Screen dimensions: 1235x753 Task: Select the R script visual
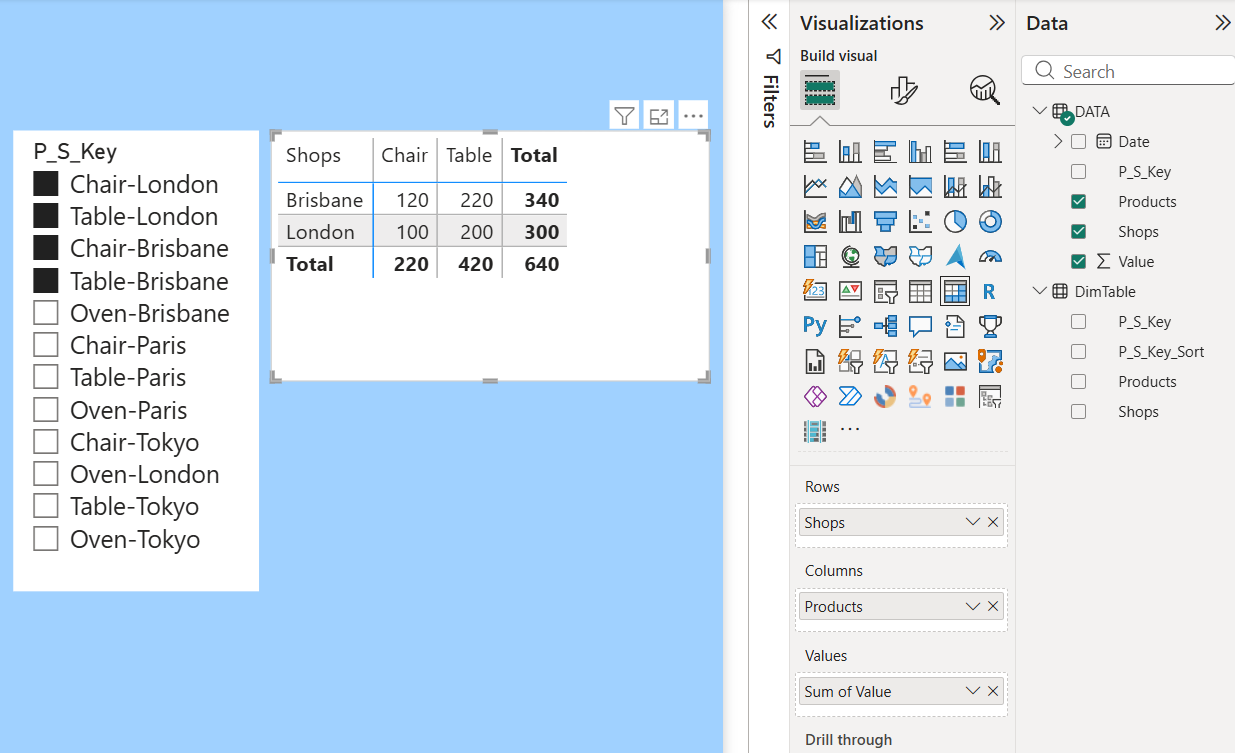coord(990,291)
